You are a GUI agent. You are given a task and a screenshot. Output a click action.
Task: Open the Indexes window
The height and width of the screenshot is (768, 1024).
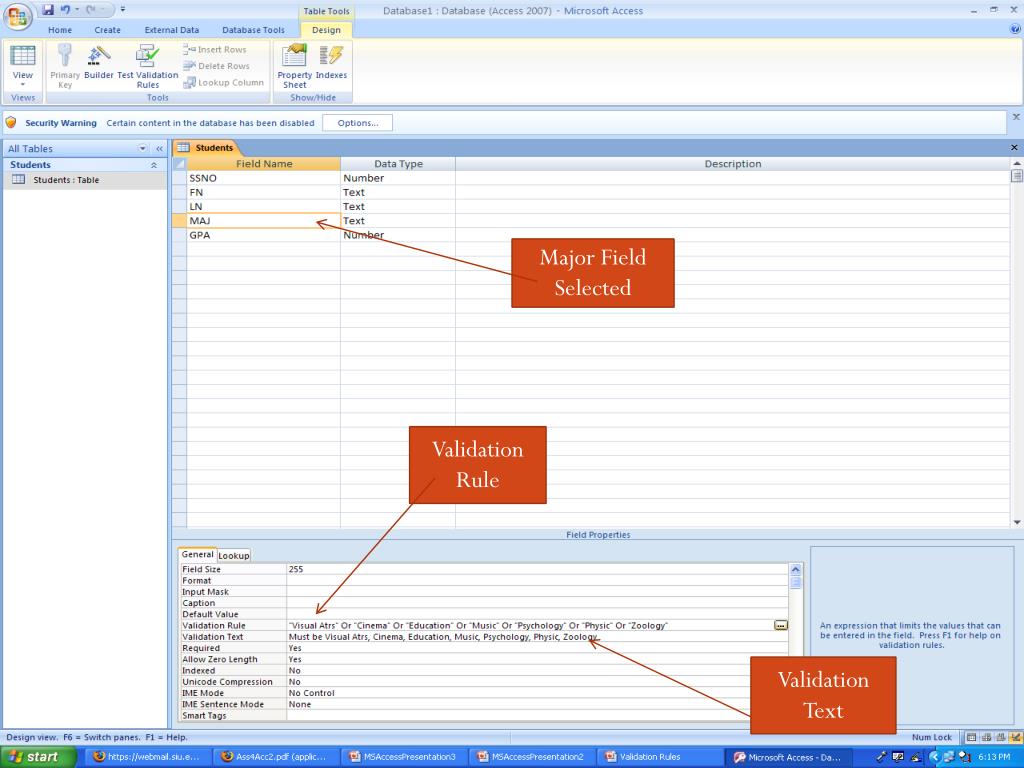click(332, 62)
